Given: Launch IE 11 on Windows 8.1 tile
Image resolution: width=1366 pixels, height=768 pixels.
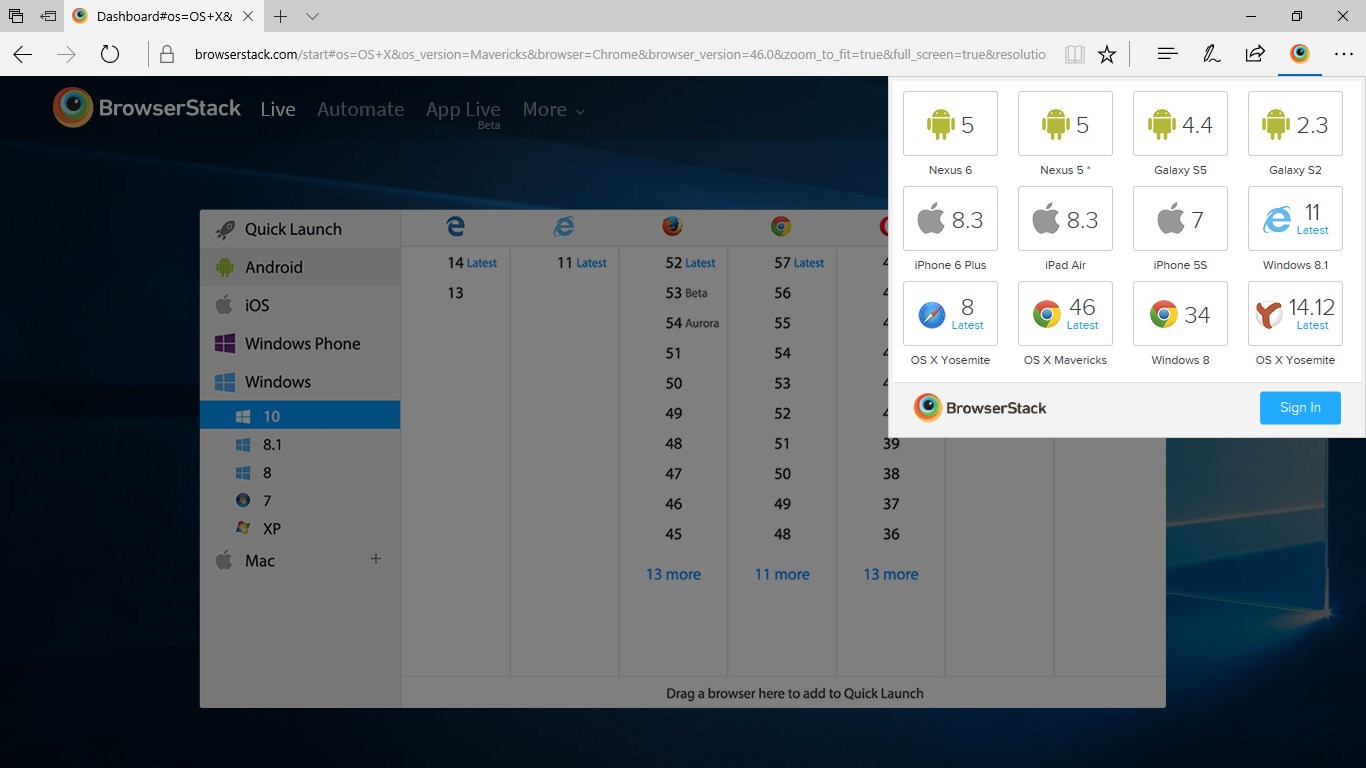Looking at the screenshot, I should (1295, 219).
